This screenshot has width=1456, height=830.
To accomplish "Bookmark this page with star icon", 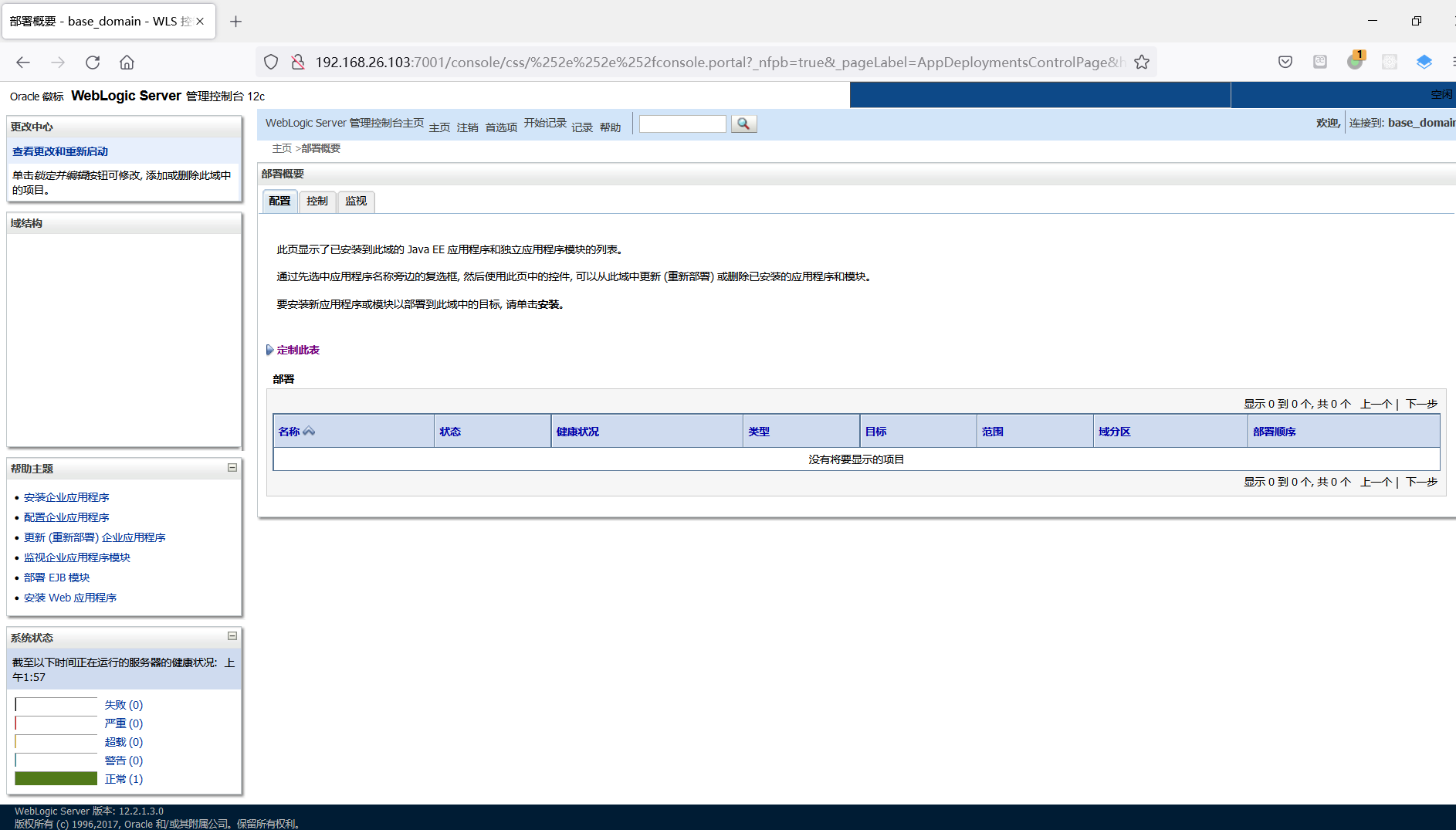I will tap(1142, 63).
